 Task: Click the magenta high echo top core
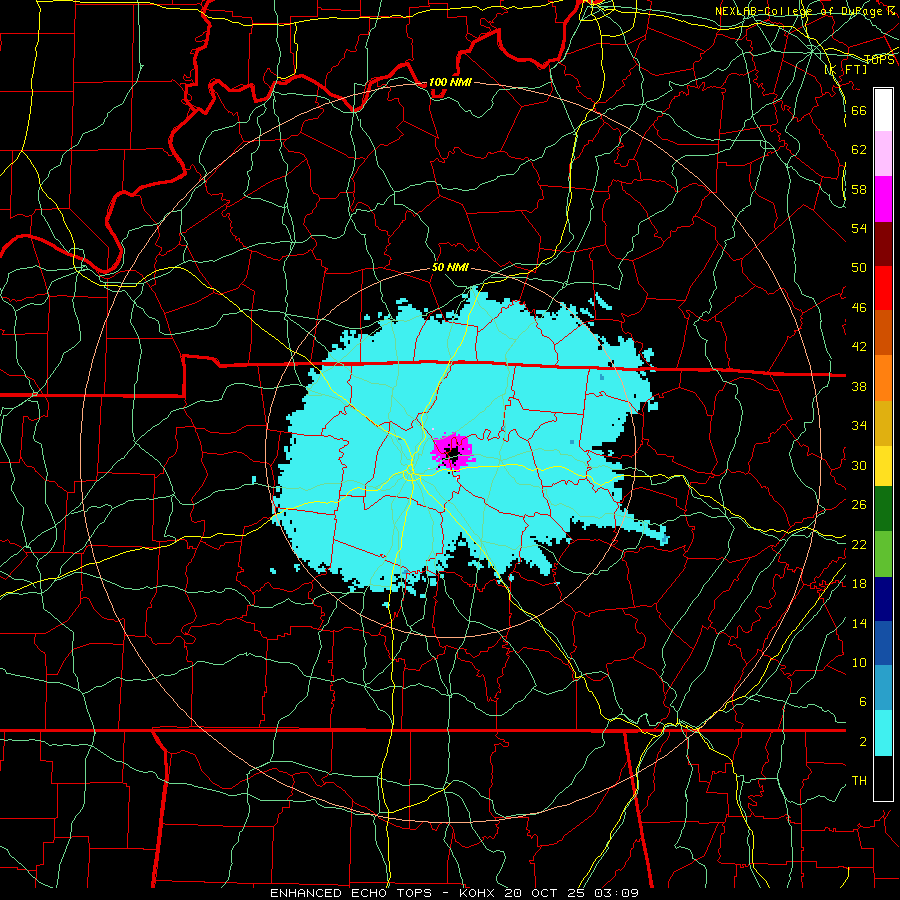(452, 451)
